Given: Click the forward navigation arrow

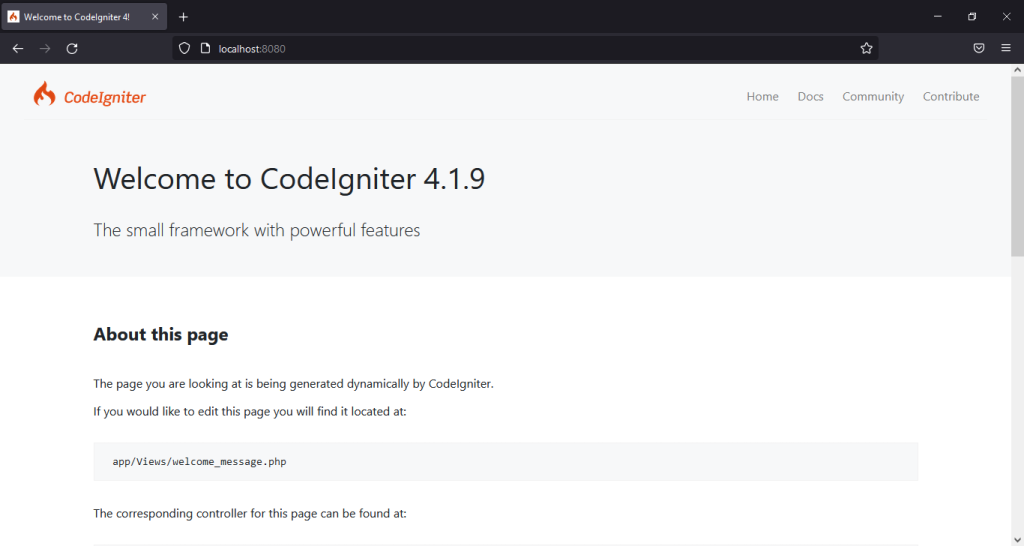Looking at the screenshot, I should tap(44, 48).
